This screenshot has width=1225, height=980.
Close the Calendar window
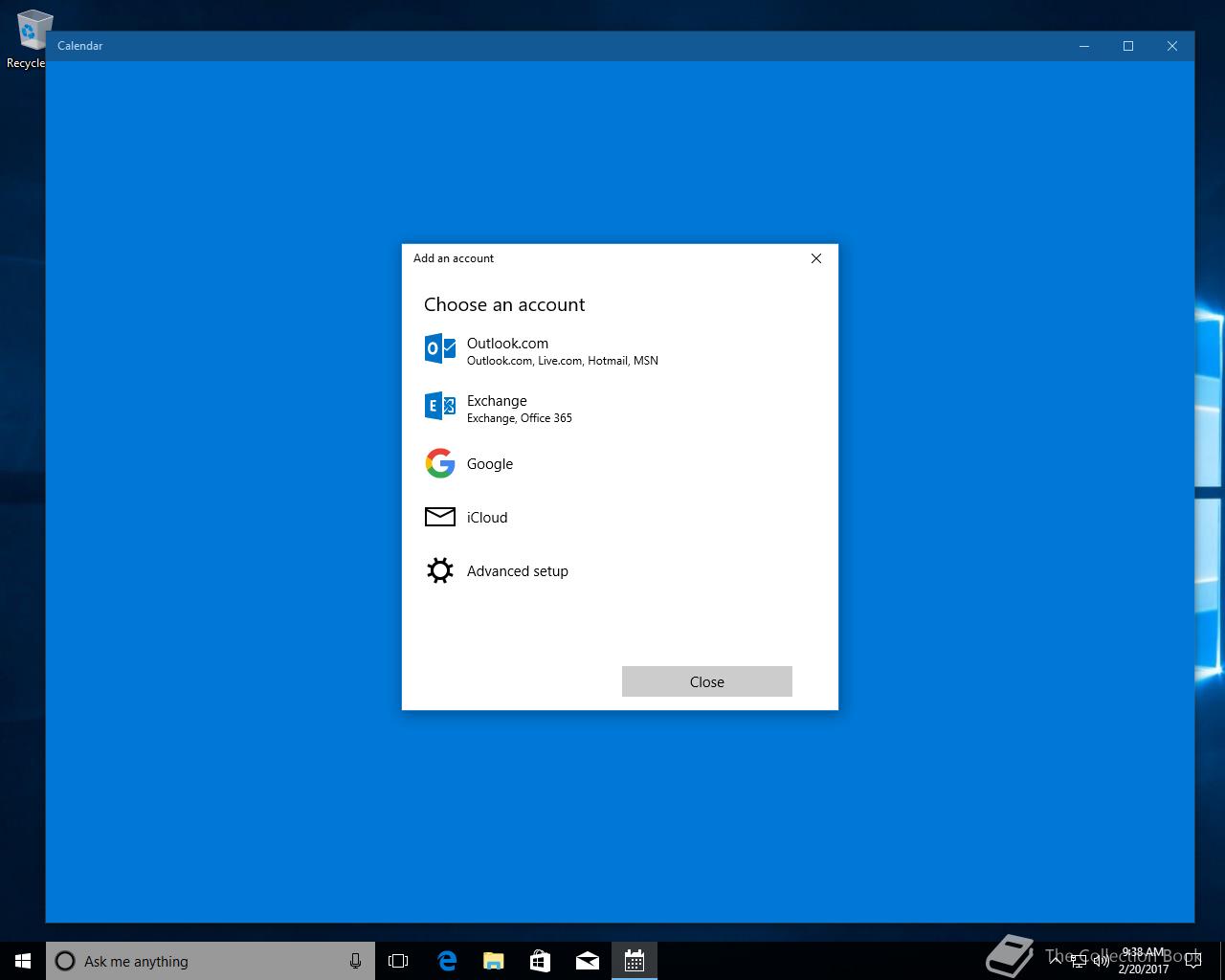click(1172, 46)
